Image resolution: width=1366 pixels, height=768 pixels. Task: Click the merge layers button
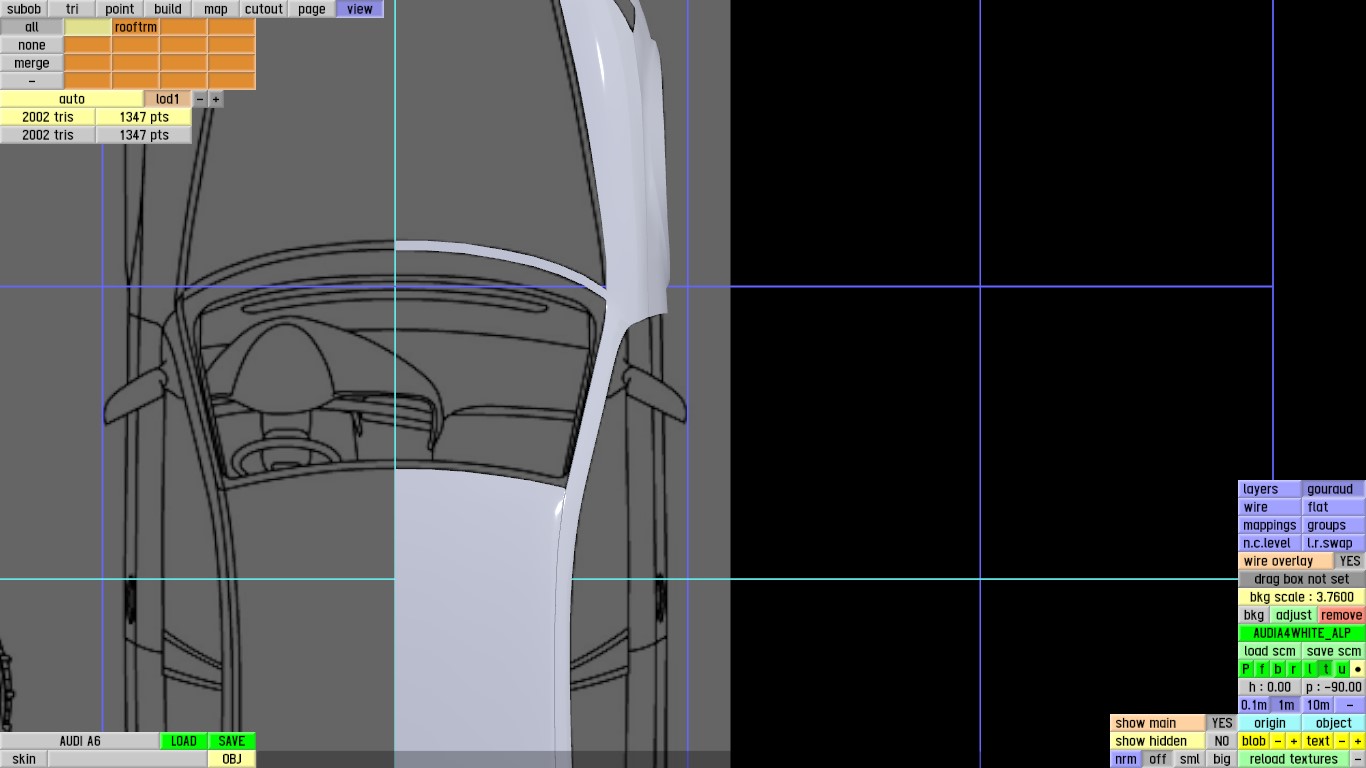coord(32,63)
